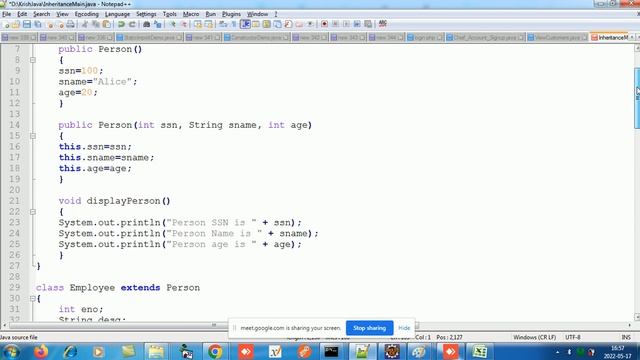
Task: Open Windows Start button
Action: point(11,352)
